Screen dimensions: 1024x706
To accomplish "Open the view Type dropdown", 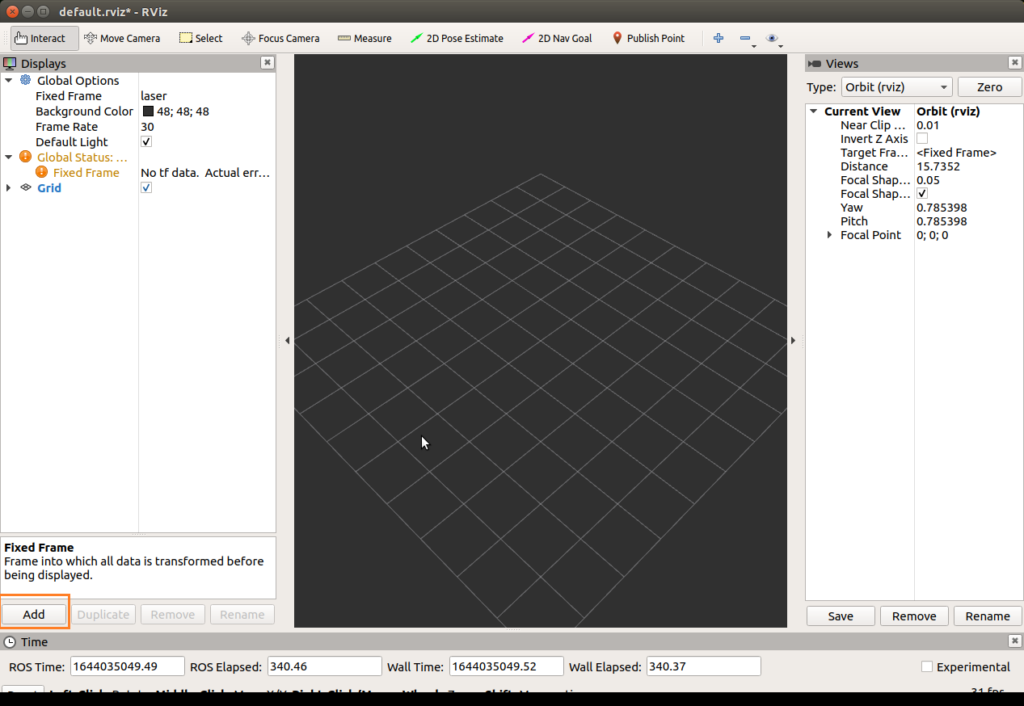I will 895,86.
